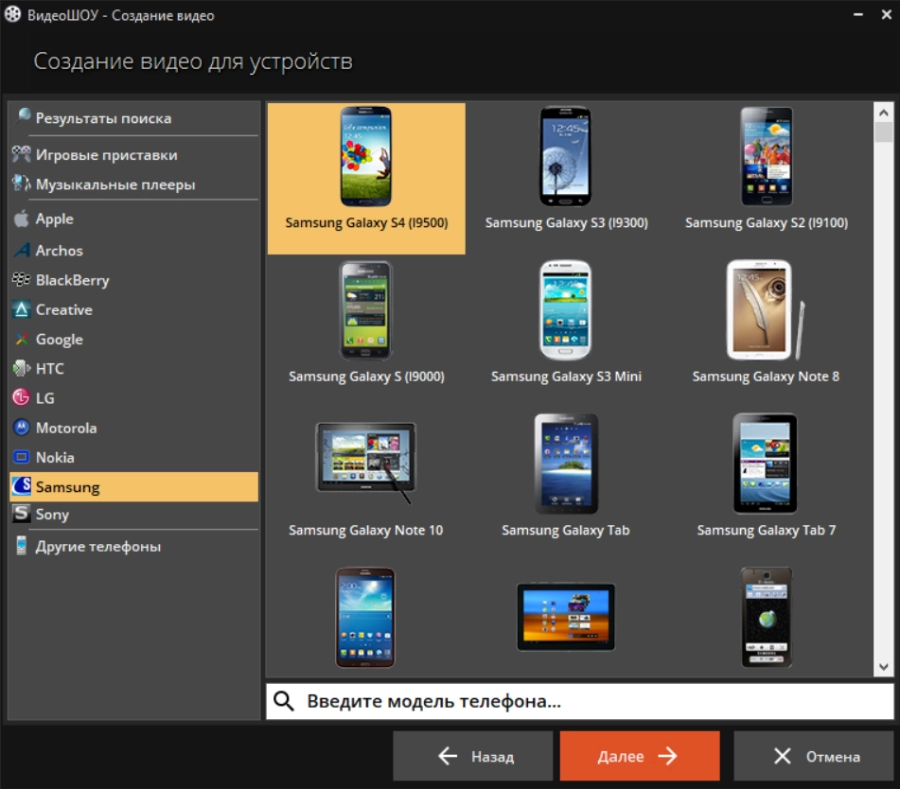Viewport: 900px width, 789px height.
Task: Click the Motorola logo icon
Action: pos(21,427)
